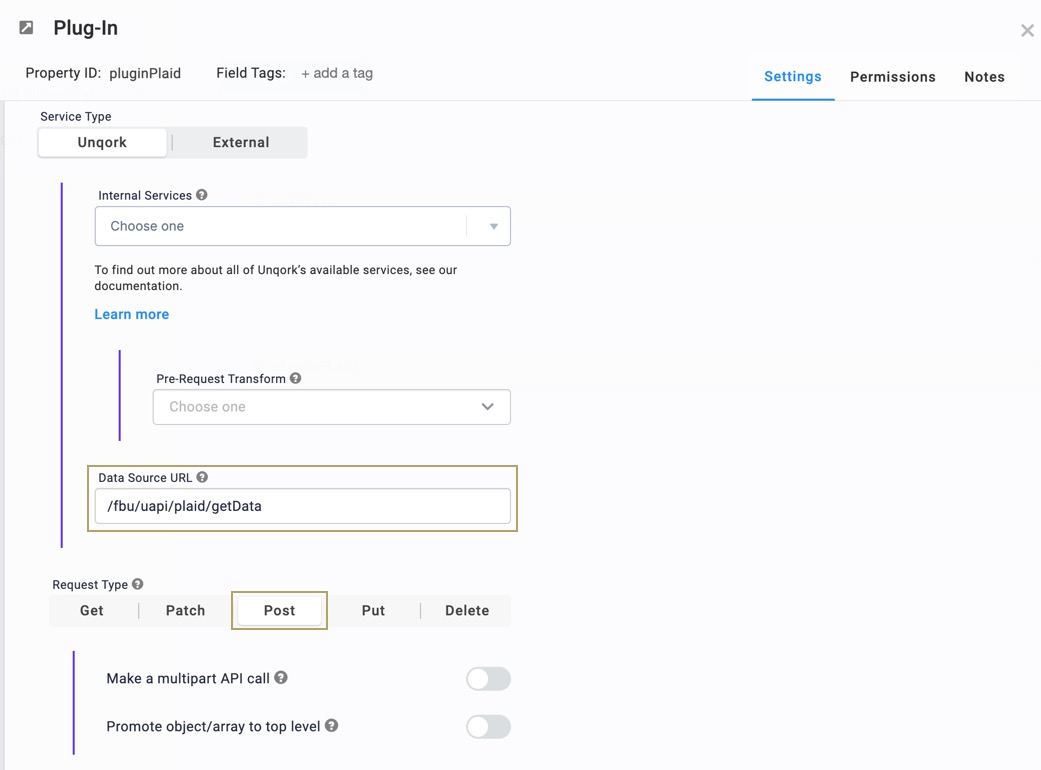Click the Request Type help icon
This screenshot has width=1041, height=770.
[x=137, y=583]
